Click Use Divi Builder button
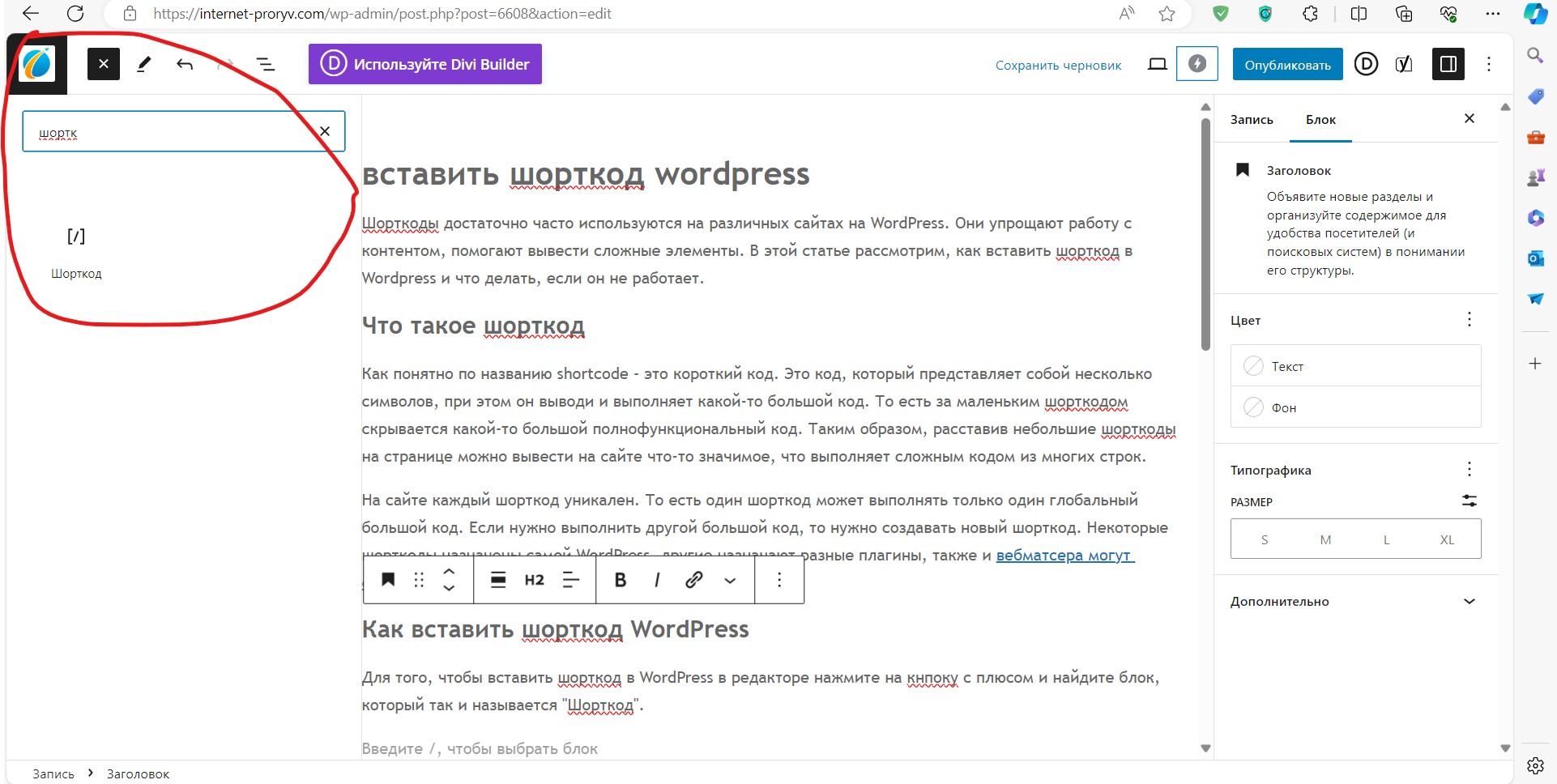 click(425, 64)
